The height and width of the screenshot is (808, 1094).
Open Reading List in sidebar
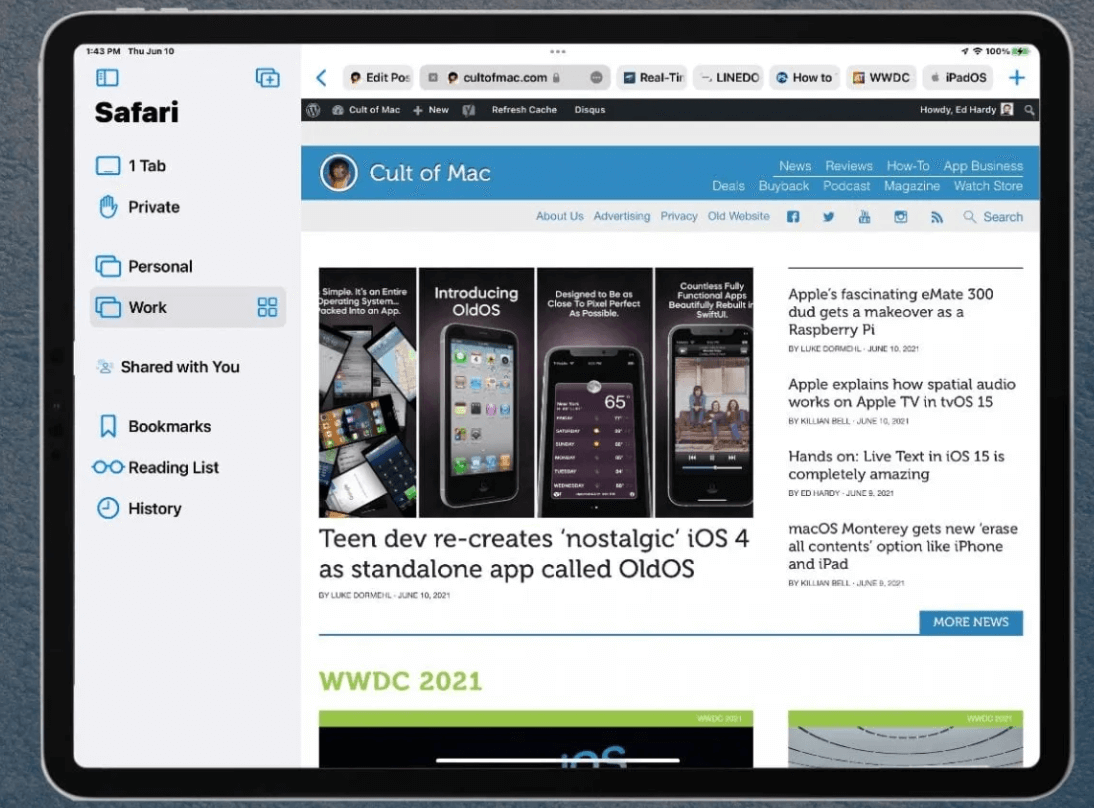(188, 467)
